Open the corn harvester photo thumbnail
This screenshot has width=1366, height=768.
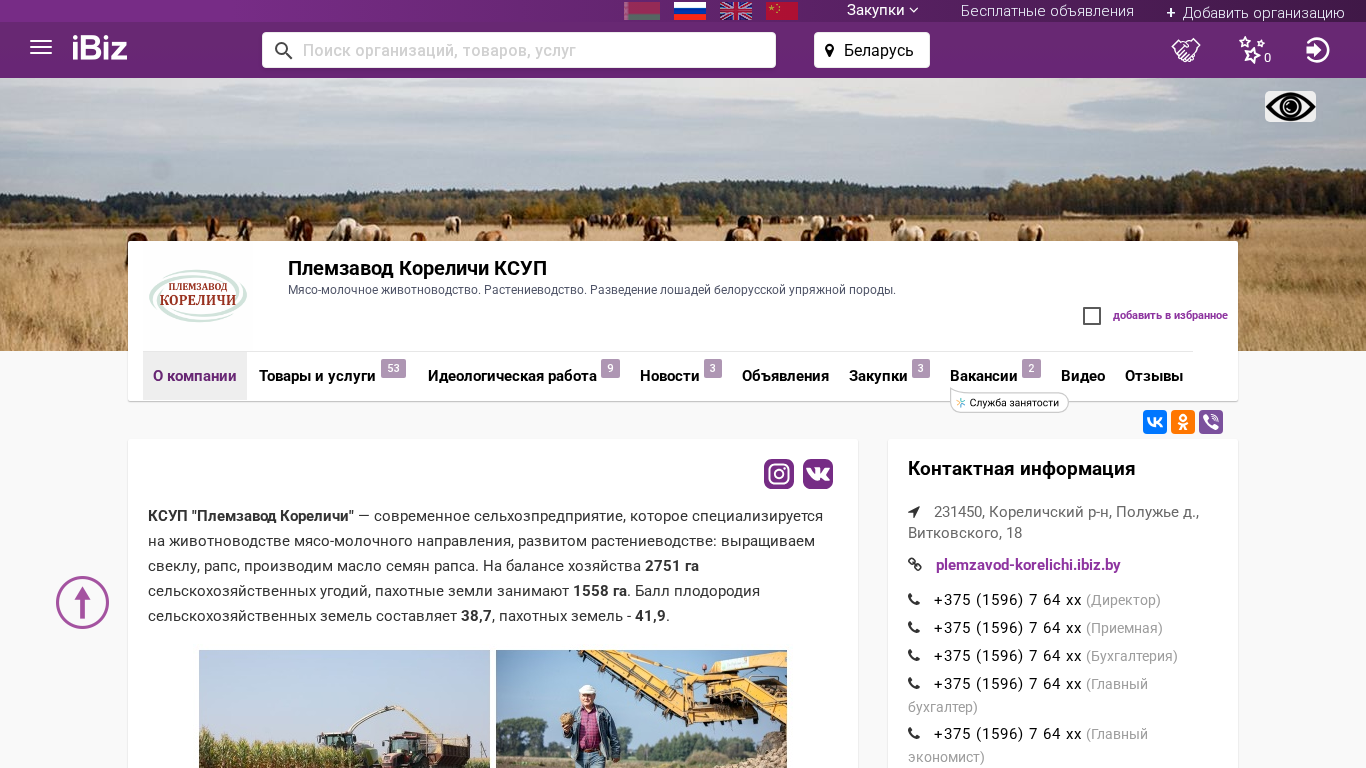click(x=344, y=709)
